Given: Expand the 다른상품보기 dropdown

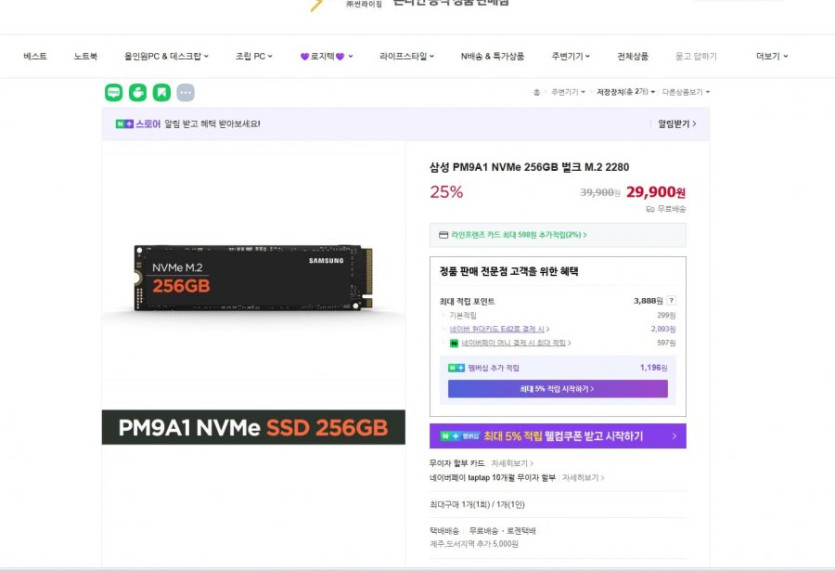Looking at the screenshot, I should pyautogui.click(x=685, y=92).
